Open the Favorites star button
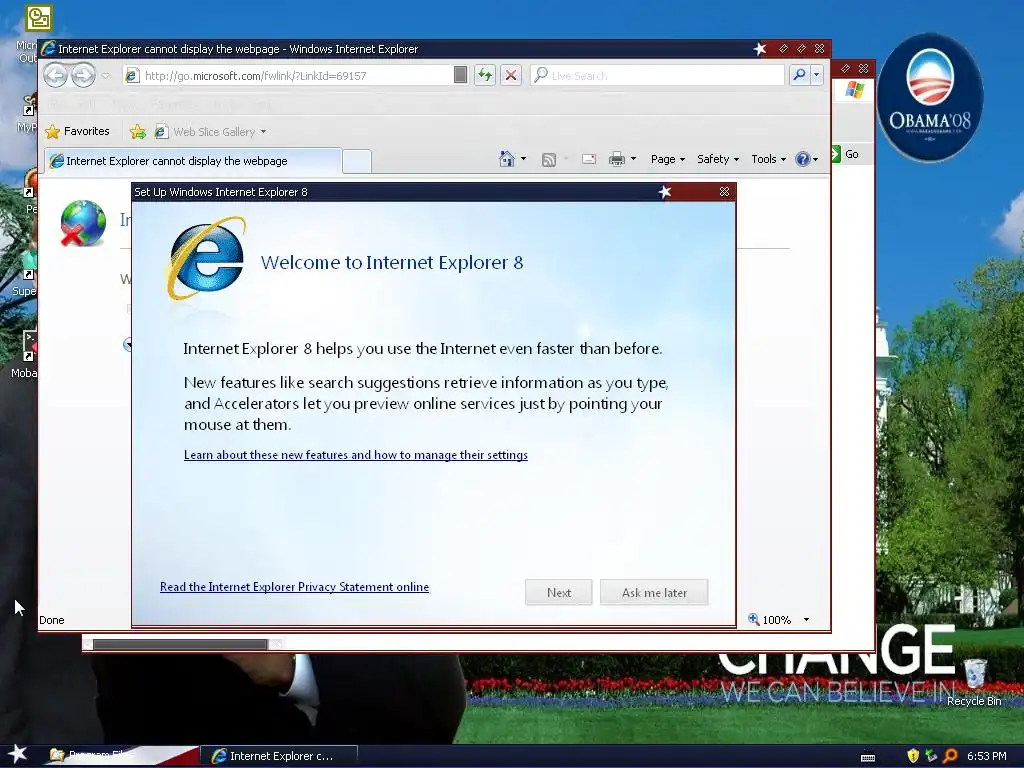The image size is (1024, 768). (x=77, y=131)
